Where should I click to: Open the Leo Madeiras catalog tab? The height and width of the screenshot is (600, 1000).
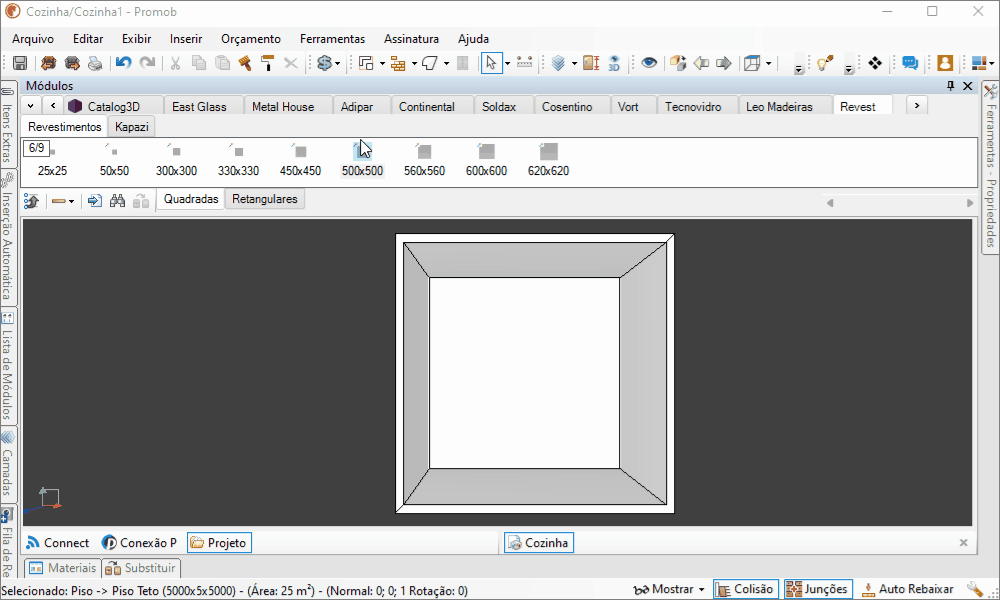click(x=779, y=106)
